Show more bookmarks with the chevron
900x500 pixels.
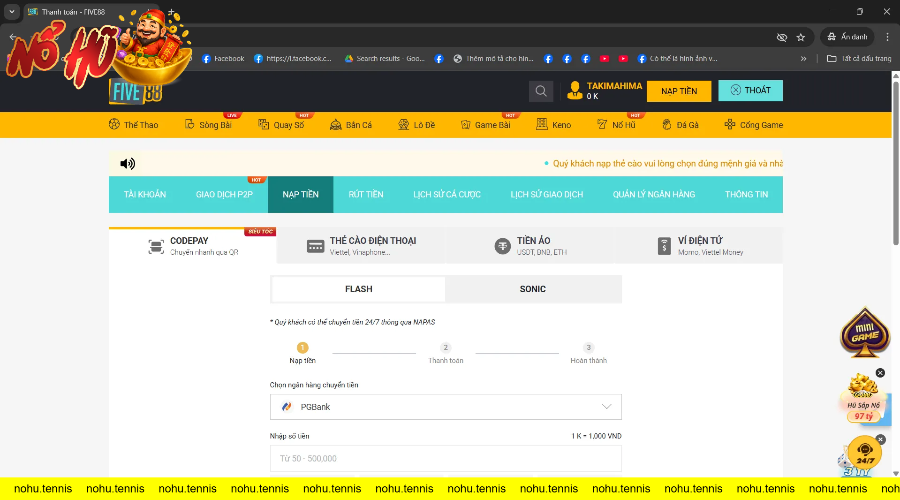(x=803, y=59)
